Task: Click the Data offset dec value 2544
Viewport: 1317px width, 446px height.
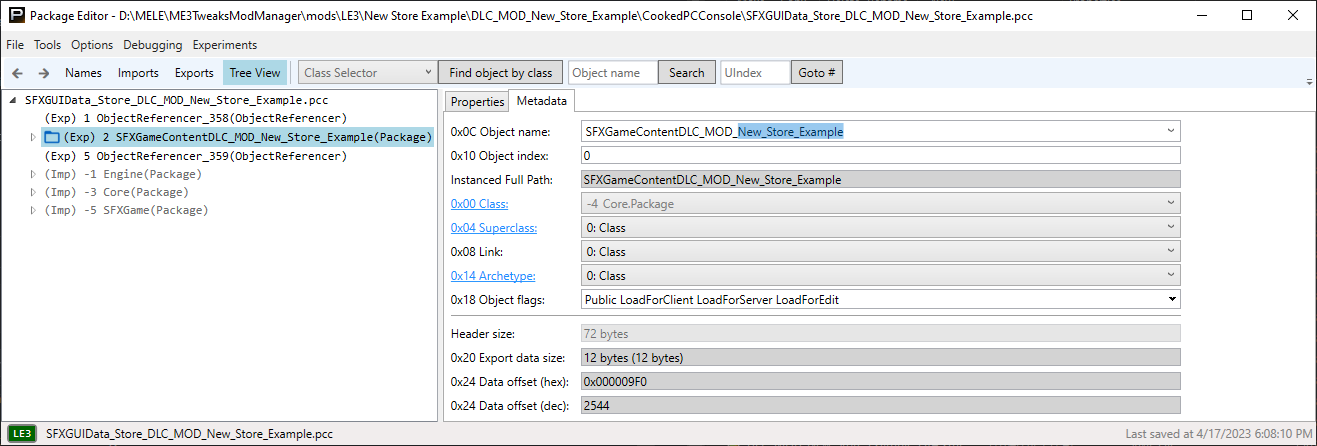Action: point(881,406)
